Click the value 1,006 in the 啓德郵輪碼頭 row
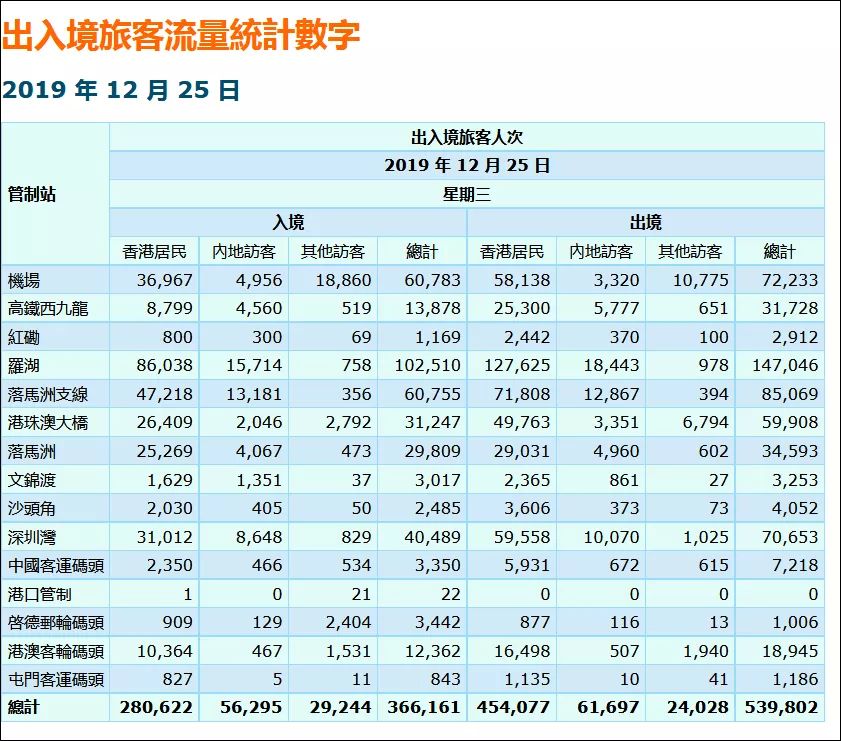The width and height of the screenshot is (841, 741). (x=795, y=623)
